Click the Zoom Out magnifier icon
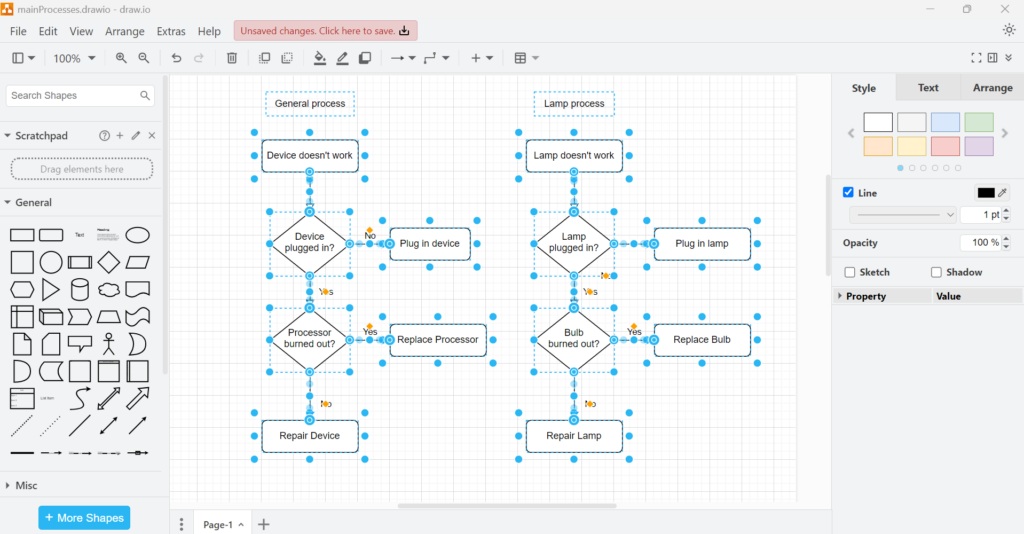Image resolution: width=1024 pixels, height=534 pixels. pos(144,58)
